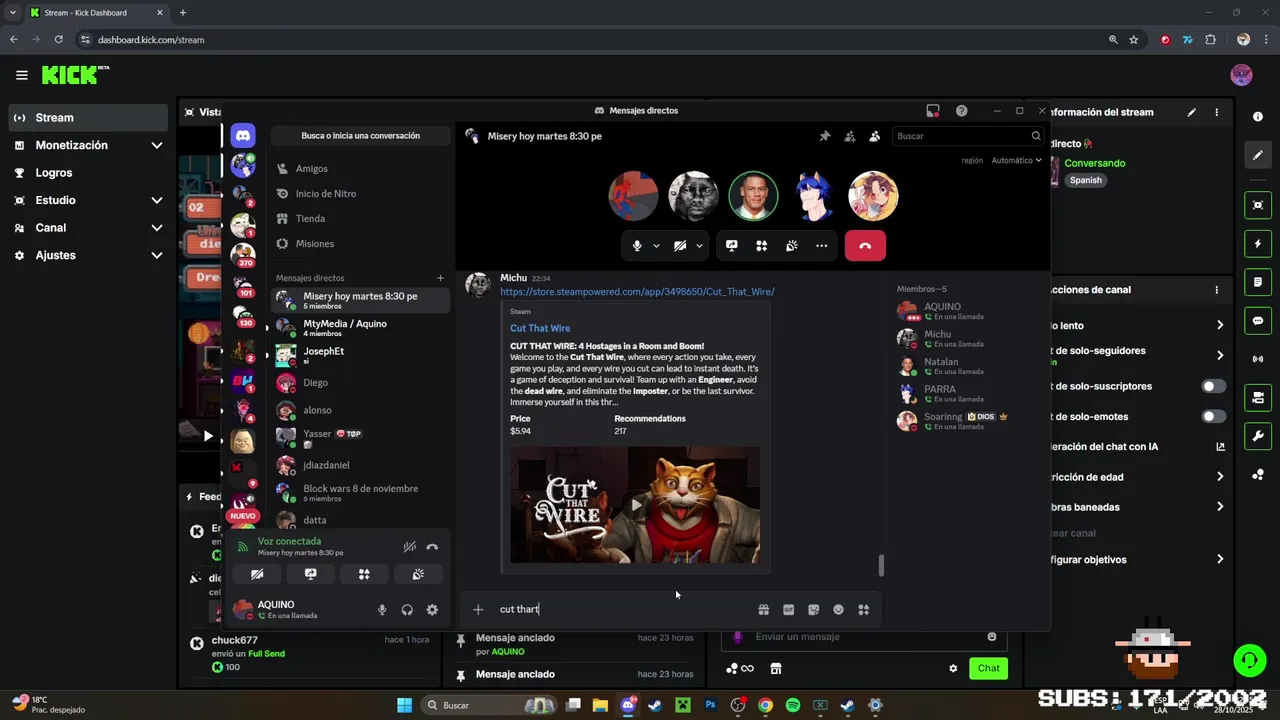The width and height of the screenshot is (1280, 720).
Task: Expand Canal section in Kick sidebar
Action: pyautogui.click(x=88, y=228)
